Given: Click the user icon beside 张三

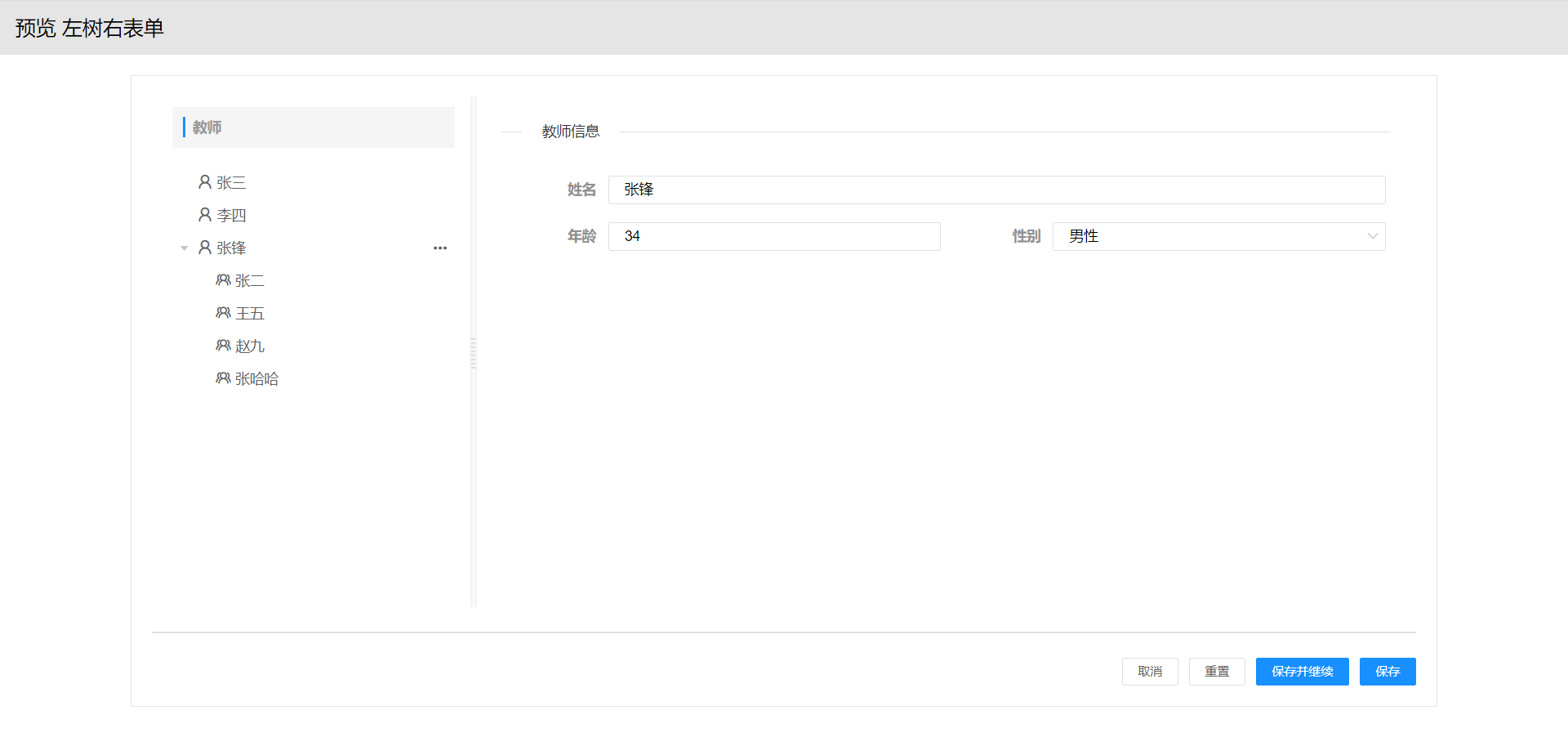Looking at the screenshot, I should point(205,181).
